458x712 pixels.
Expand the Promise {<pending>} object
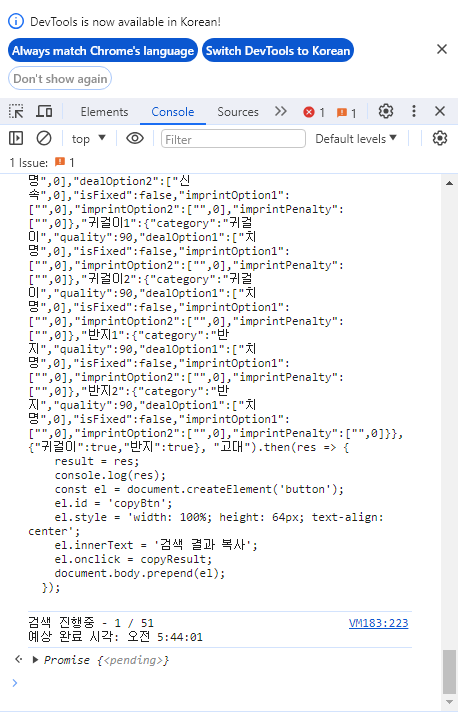[35, 660]
